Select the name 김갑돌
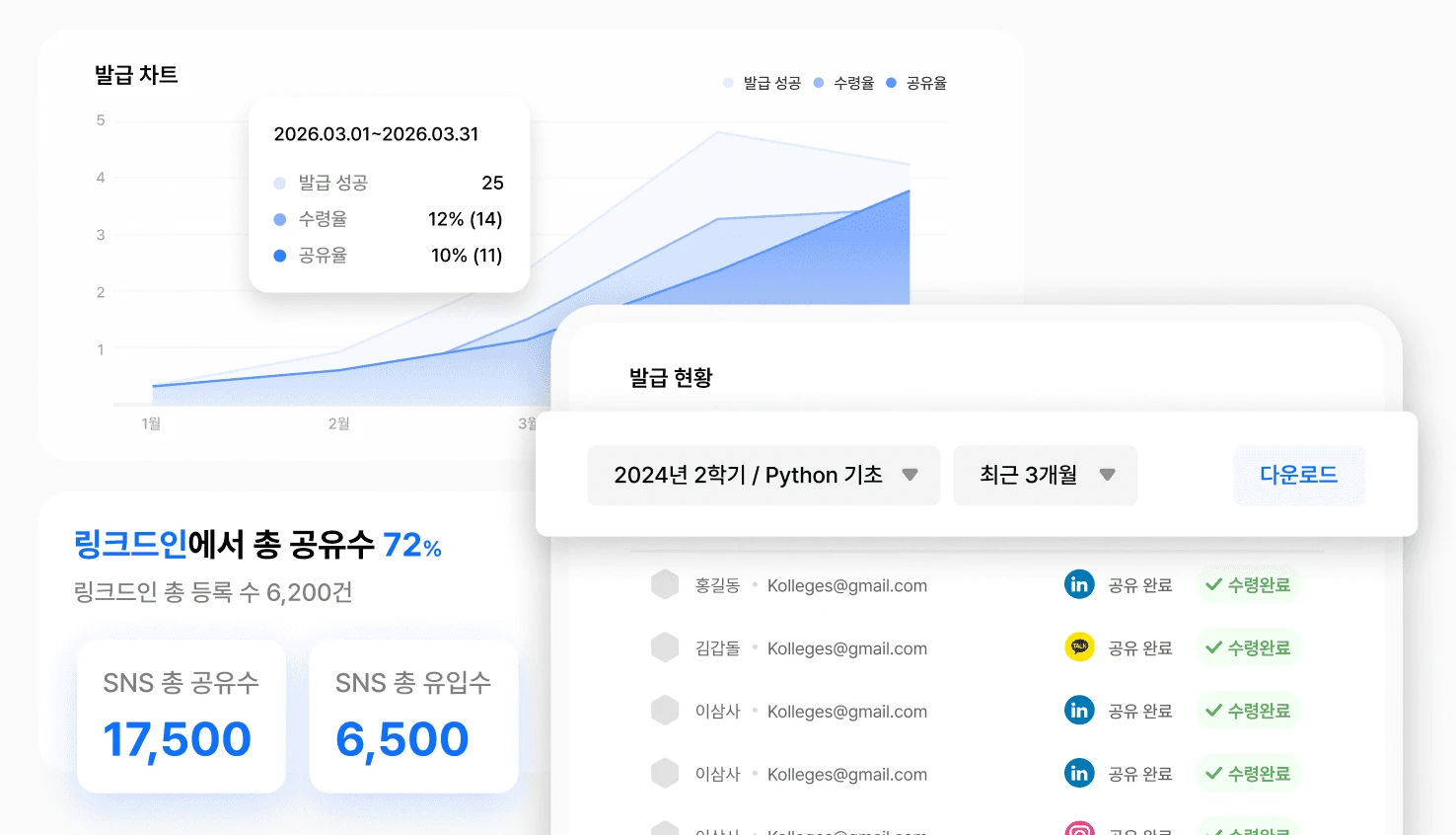1456x835 pixels. pos(717,648)
